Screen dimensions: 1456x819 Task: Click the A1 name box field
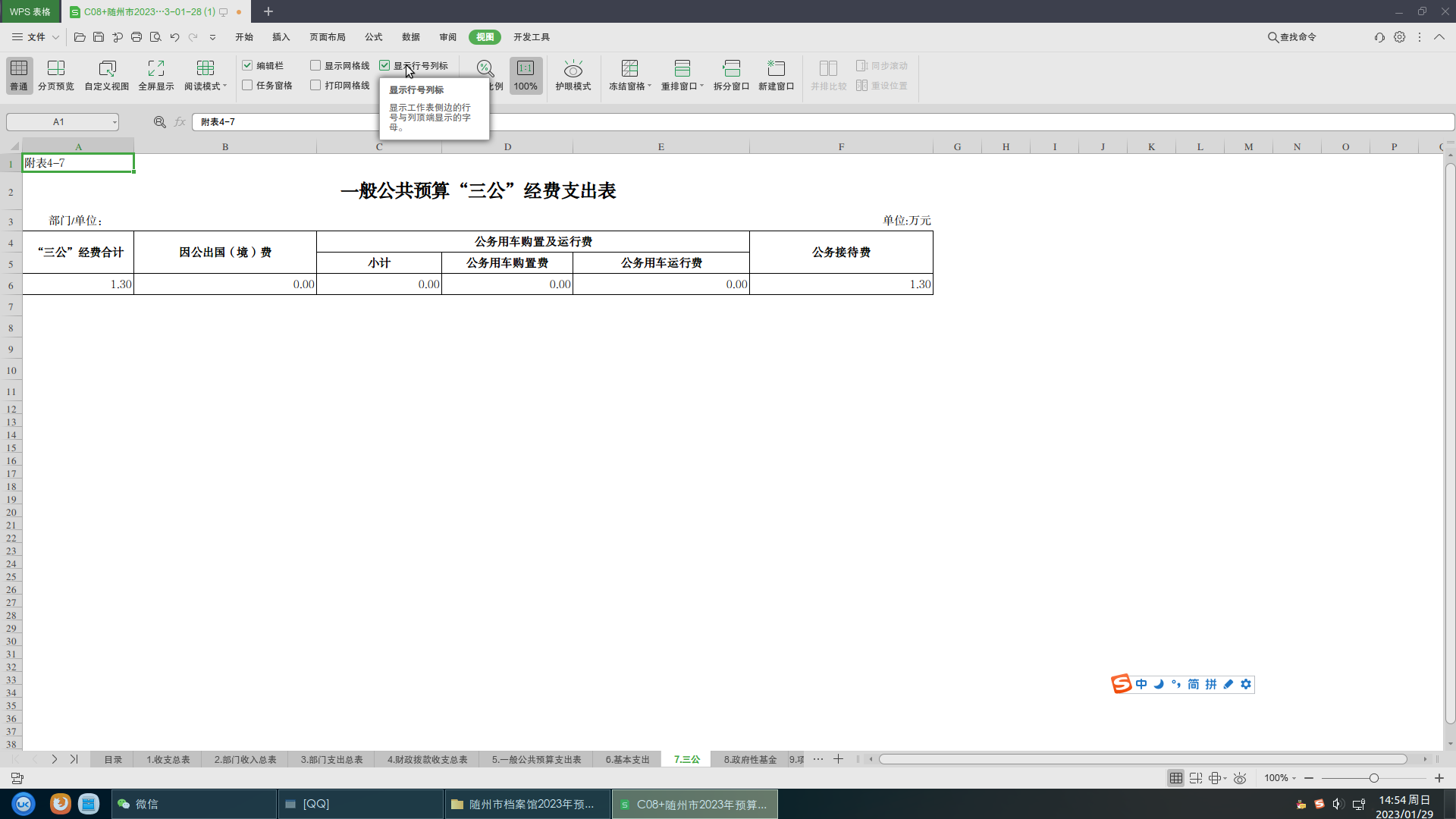pos(58,122)
